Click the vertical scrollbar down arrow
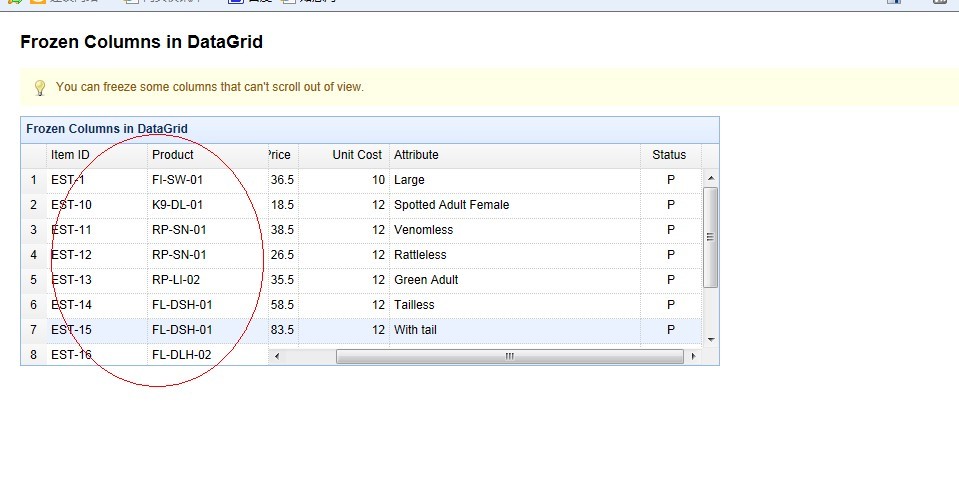The width and height of the screenshot is (959, 485). [x=711, y=340]
